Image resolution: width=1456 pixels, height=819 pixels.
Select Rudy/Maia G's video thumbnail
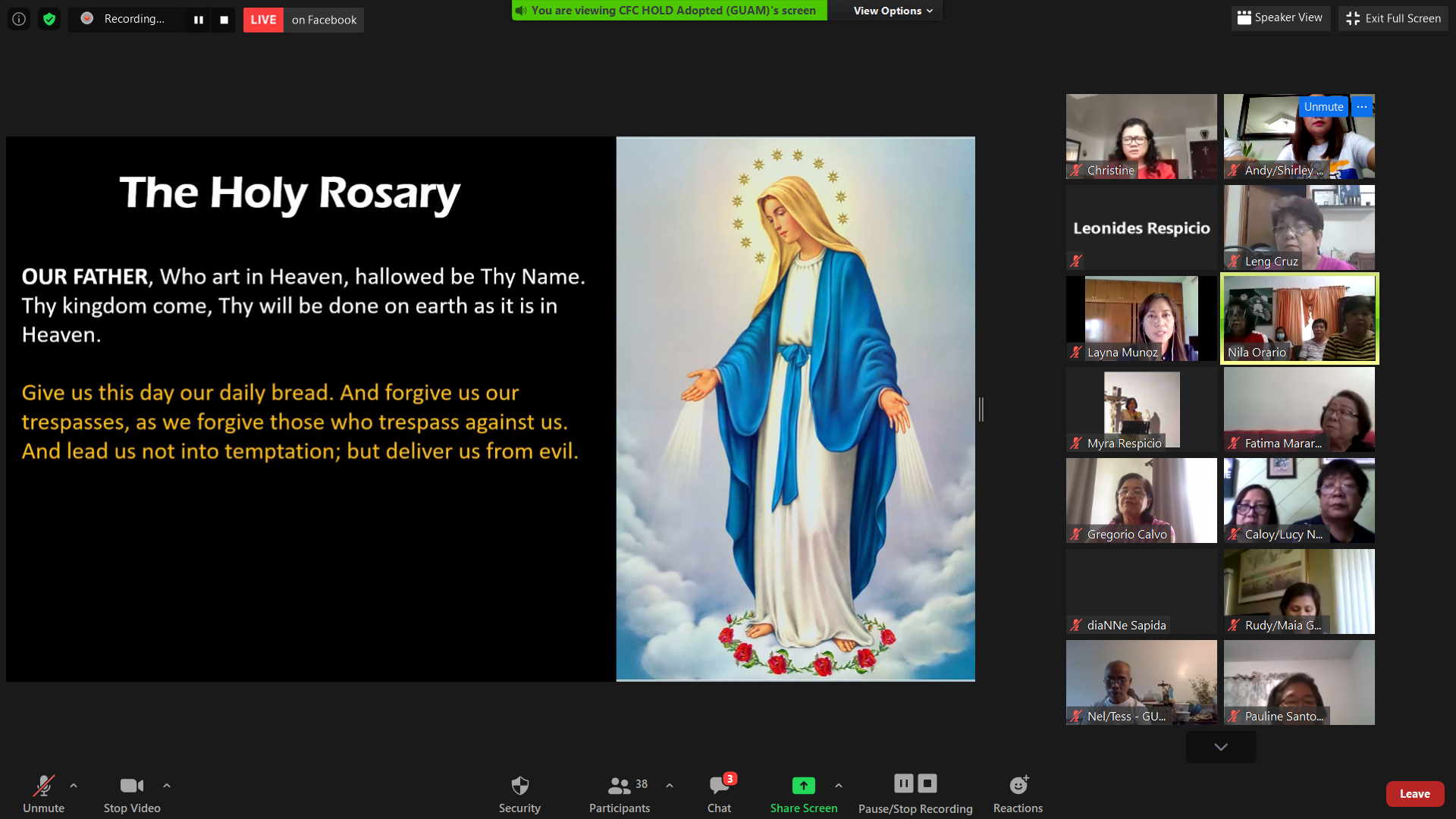point(1299,591)
